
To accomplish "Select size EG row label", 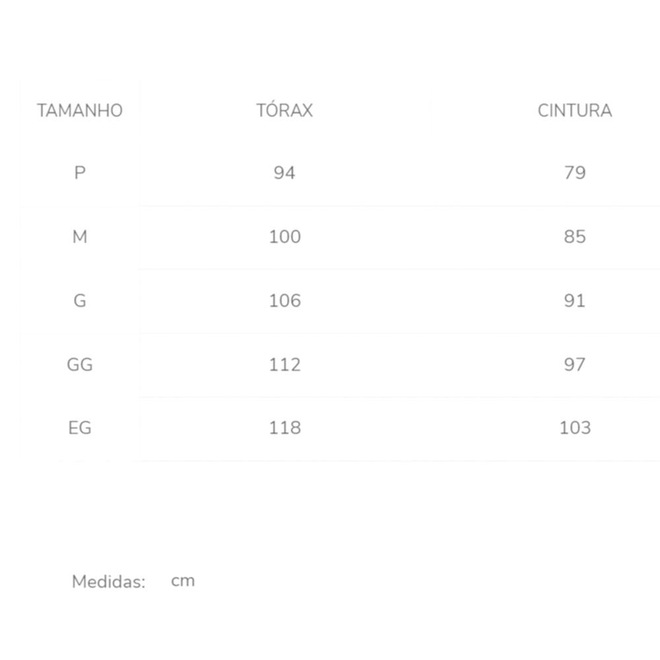I will (80, 428).
